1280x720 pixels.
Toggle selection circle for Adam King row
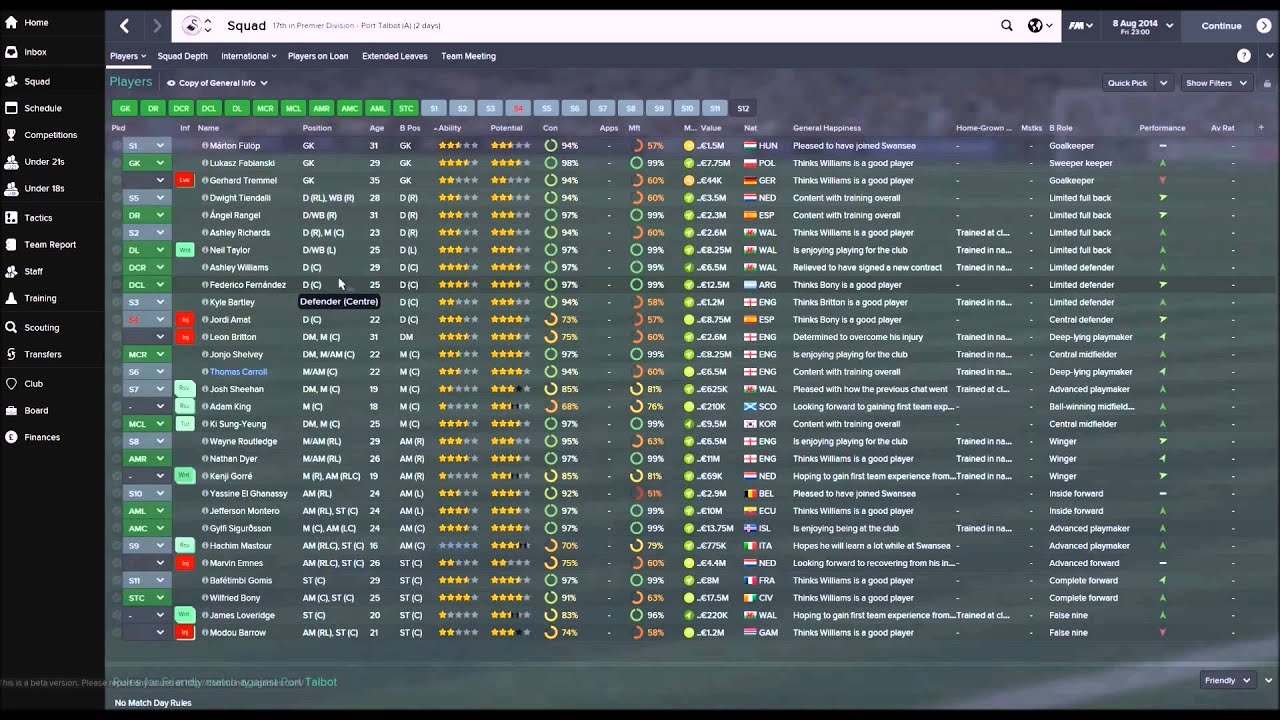click(x=117, y=407)
